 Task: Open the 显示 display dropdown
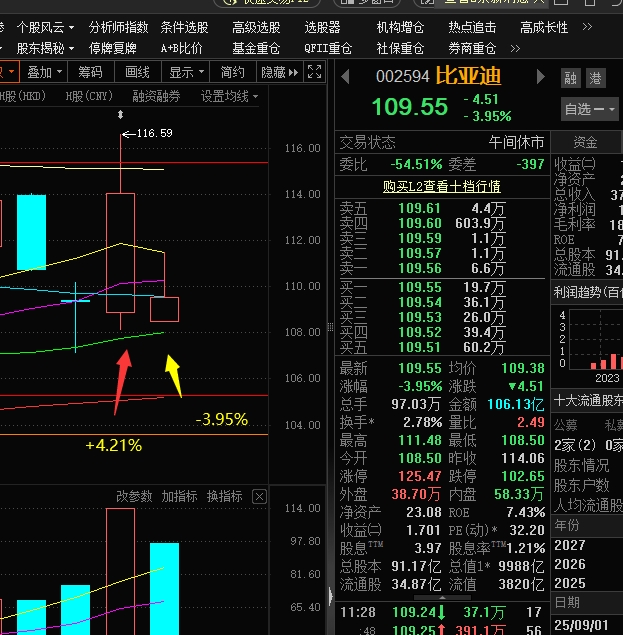click(x=186, y=72)
